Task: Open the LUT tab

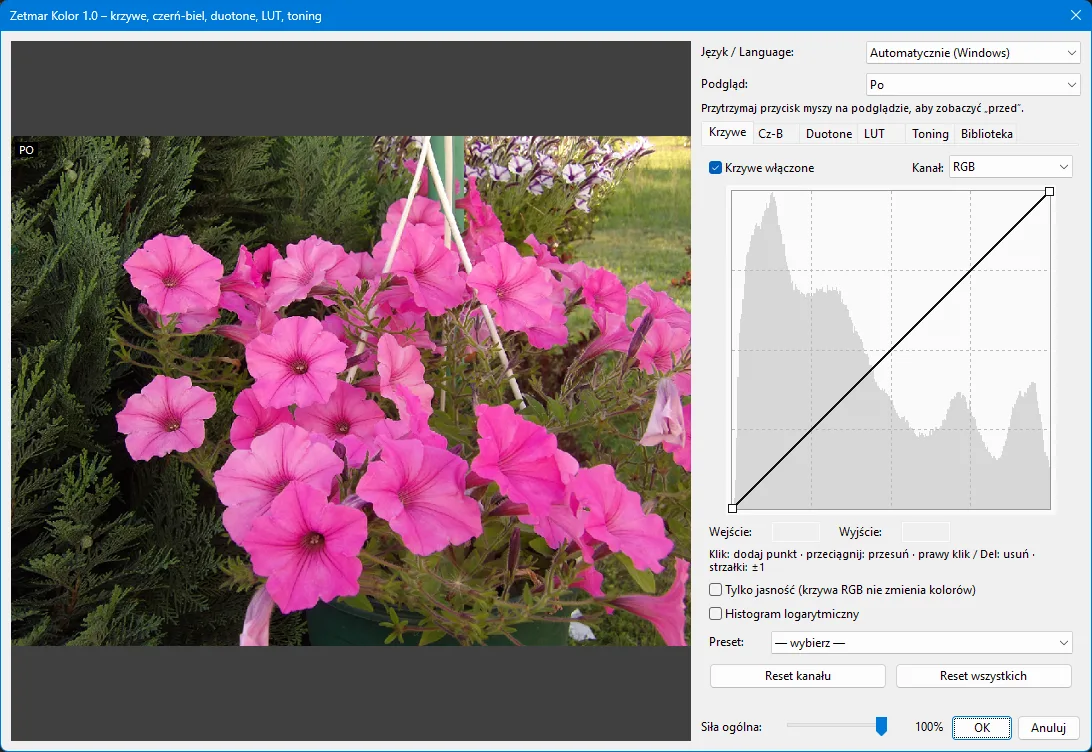Action: pyautogui.click(x=874, y=134)
